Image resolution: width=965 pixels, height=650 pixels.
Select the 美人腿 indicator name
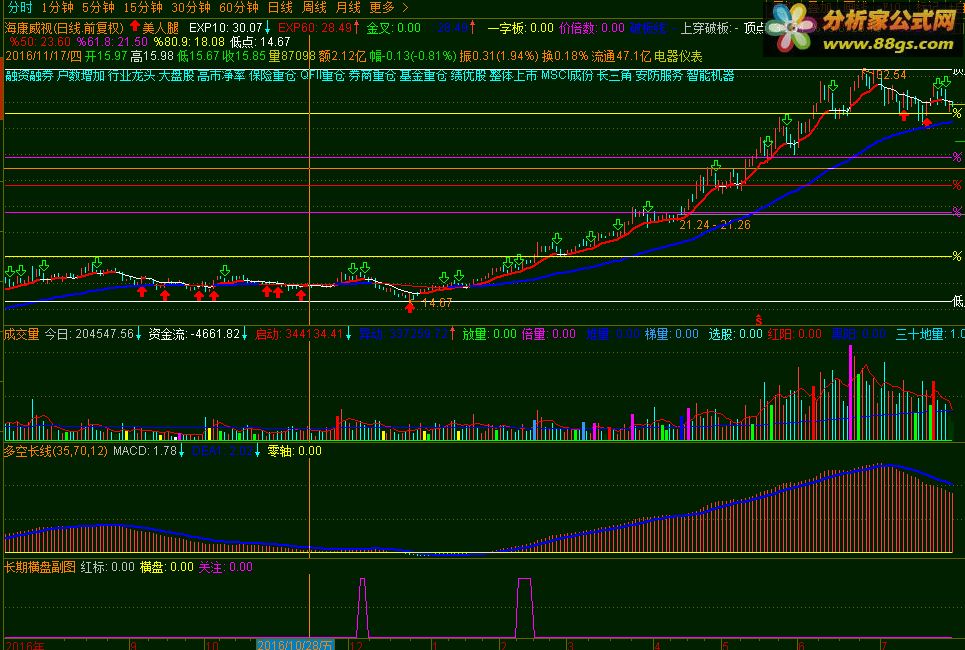click(161, 28)
